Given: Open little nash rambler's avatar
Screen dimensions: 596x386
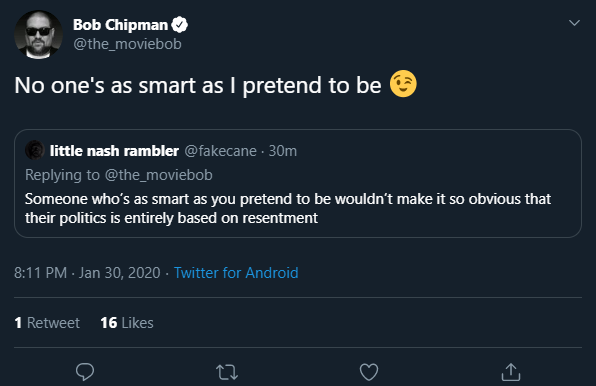Looking at the screenshot, I should click(35, 150).
